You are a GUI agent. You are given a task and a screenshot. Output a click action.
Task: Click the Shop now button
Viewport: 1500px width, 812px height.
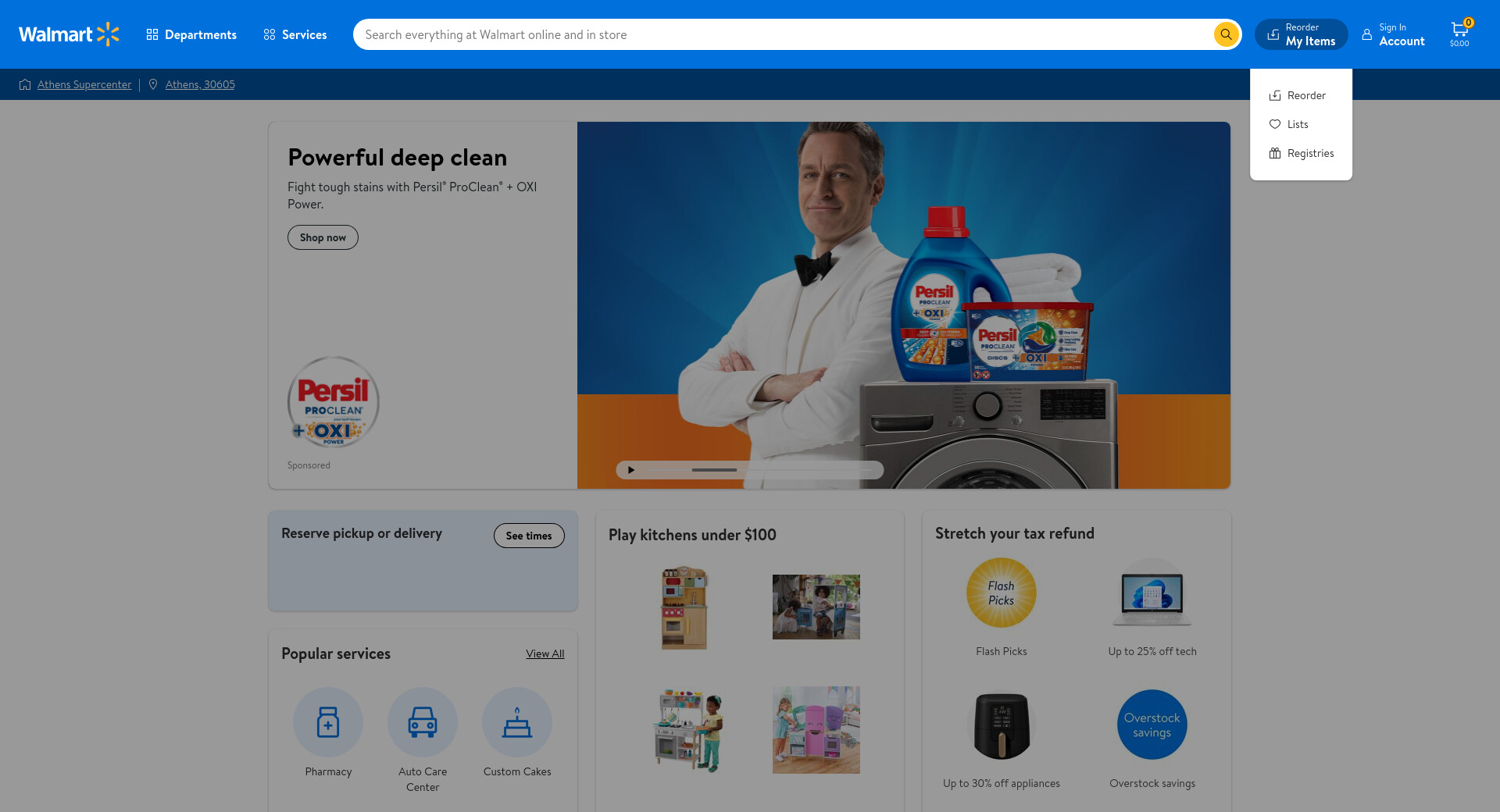coord(323,237)
